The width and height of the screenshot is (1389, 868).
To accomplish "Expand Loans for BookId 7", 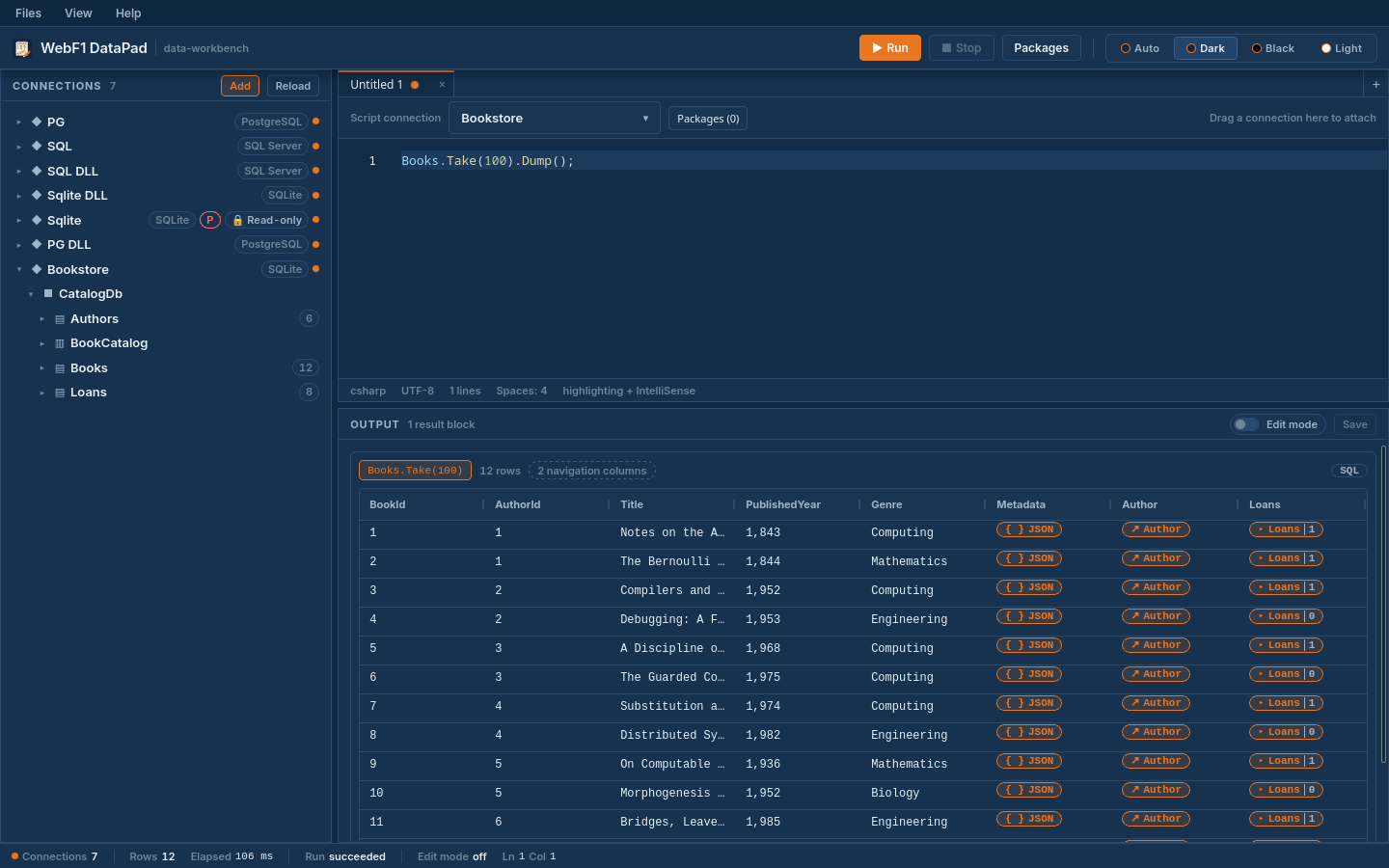I will [x=1286, y=703].
